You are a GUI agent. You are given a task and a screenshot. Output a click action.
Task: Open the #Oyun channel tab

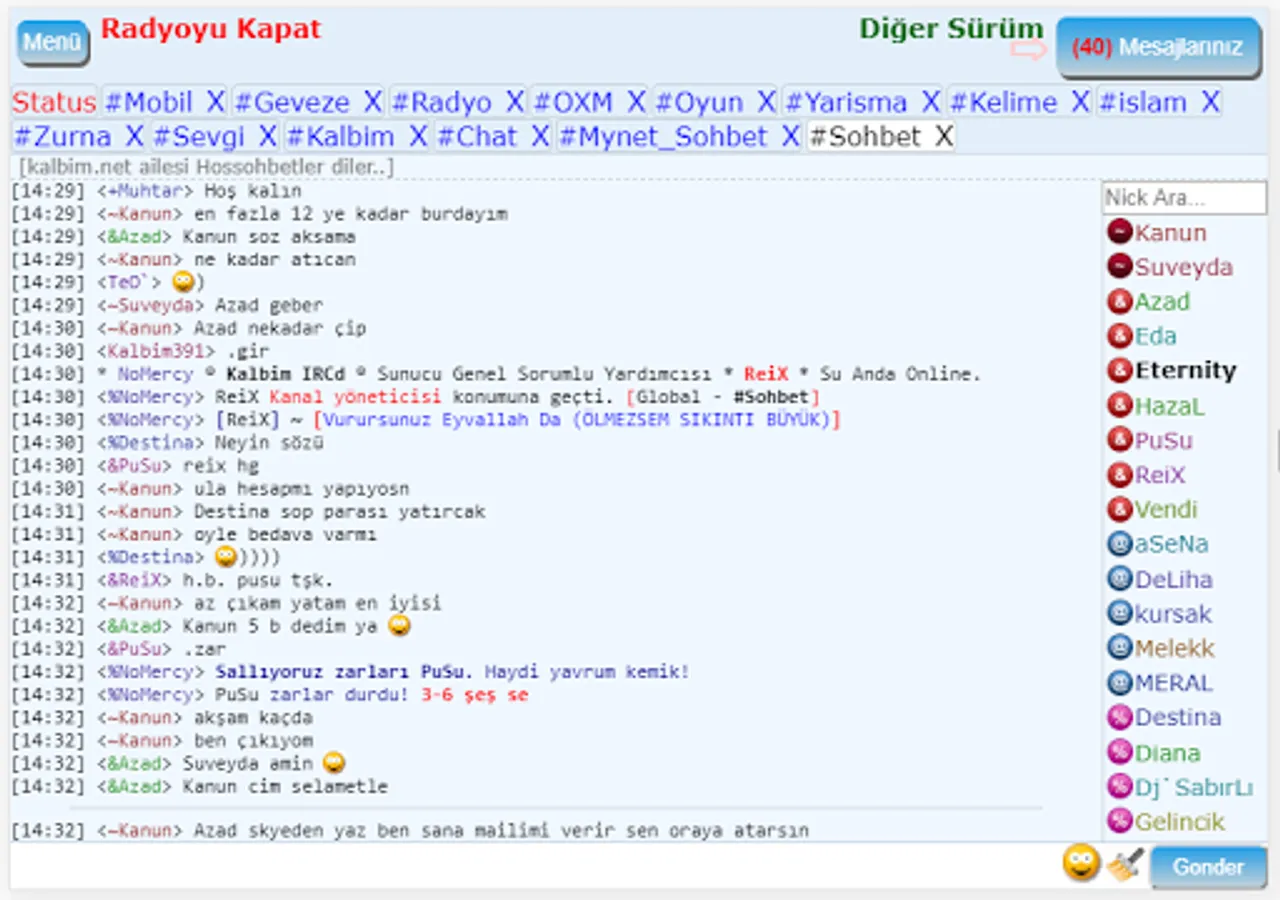point(699,102)
